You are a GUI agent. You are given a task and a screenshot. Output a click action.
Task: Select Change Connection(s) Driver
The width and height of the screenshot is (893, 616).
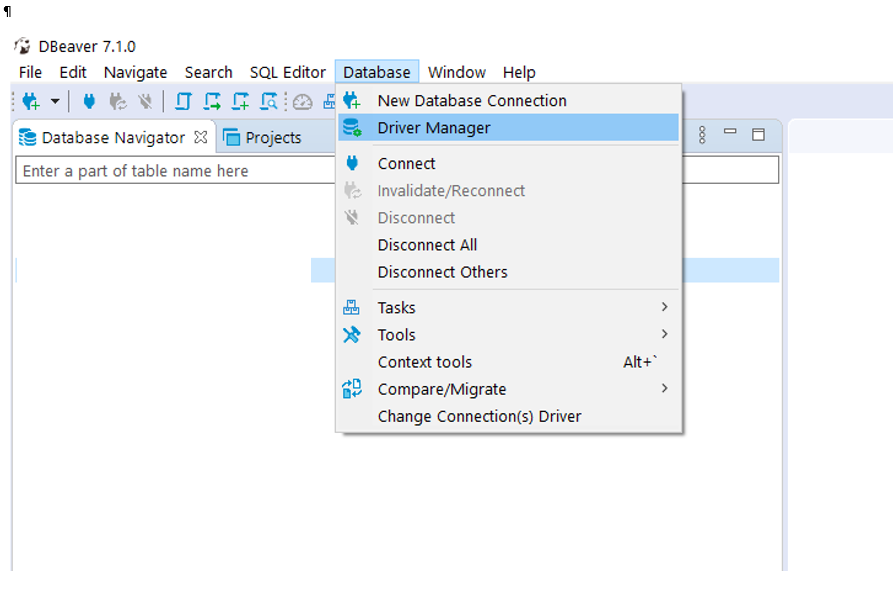(x=509, y=416)
